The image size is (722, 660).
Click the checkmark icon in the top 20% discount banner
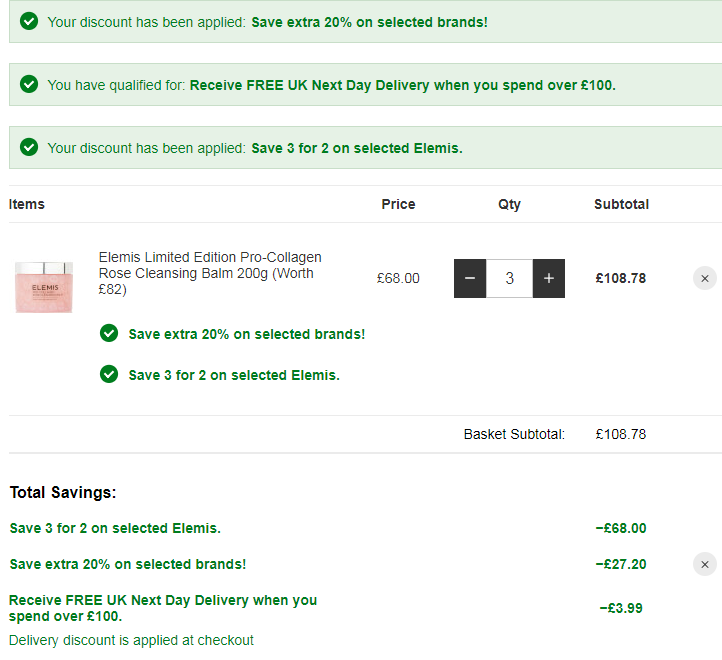pyautogui.click(x=29, y=21)
